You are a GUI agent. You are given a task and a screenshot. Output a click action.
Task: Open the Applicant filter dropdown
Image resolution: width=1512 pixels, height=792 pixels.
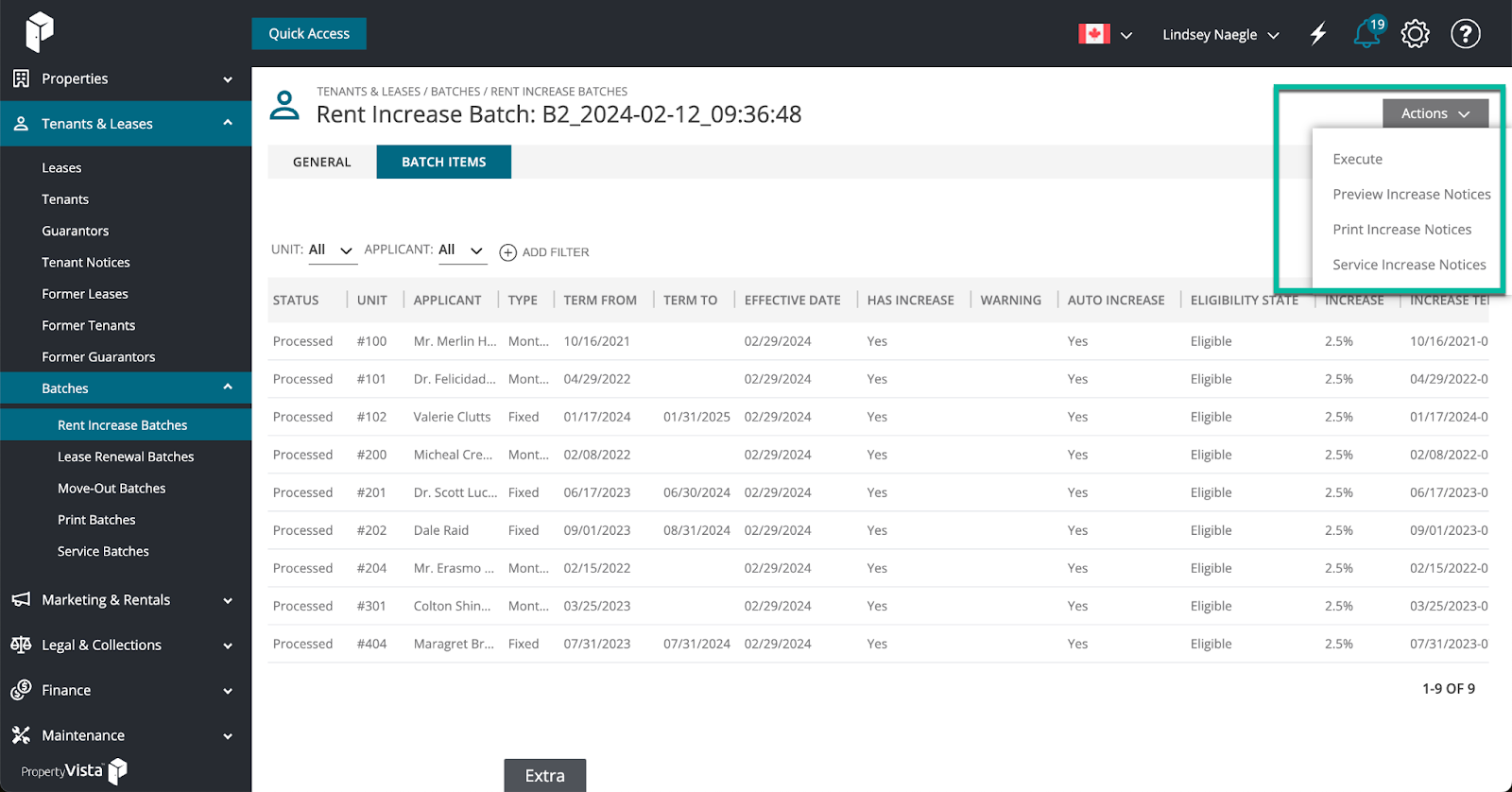[462, 250]
